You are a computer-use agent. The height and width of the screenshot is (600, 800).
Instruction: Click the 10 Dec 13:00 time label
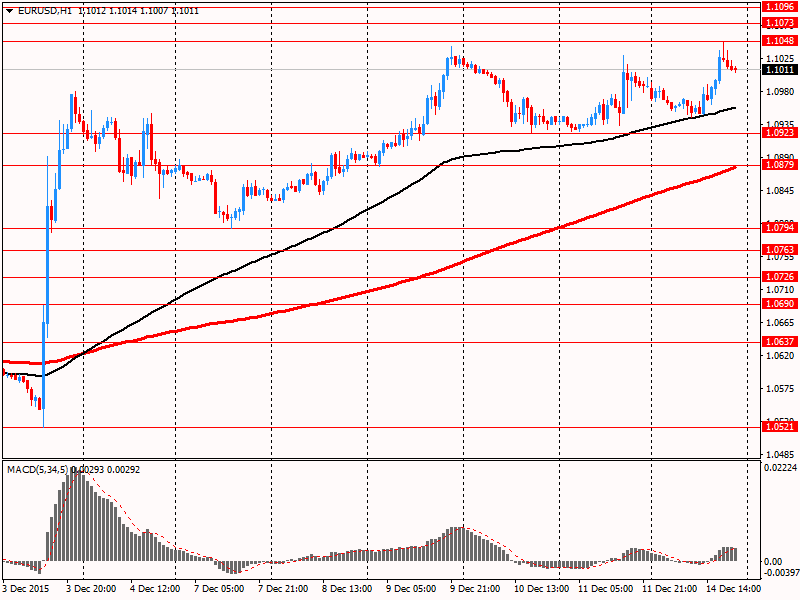(x=541, y=589)
